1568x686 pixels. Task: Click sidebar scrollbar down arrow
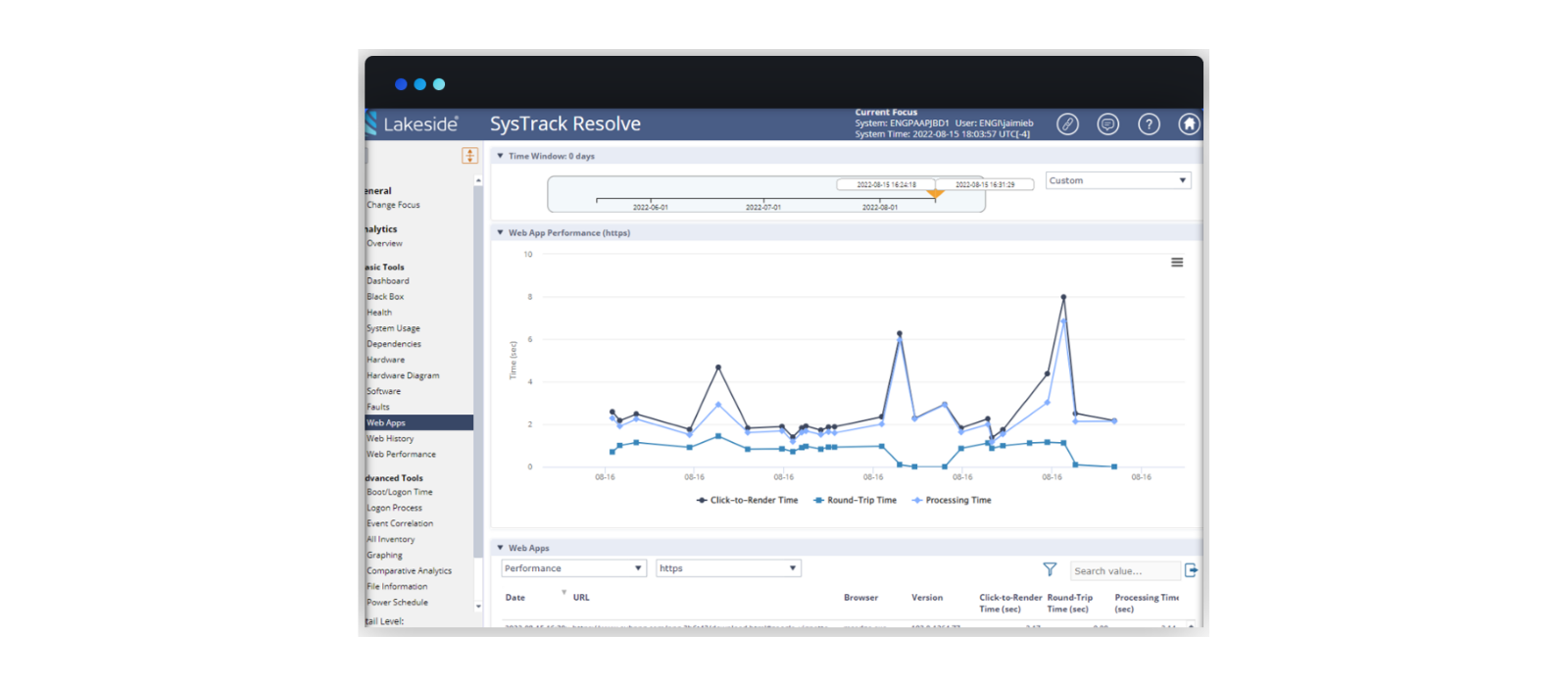478,607
